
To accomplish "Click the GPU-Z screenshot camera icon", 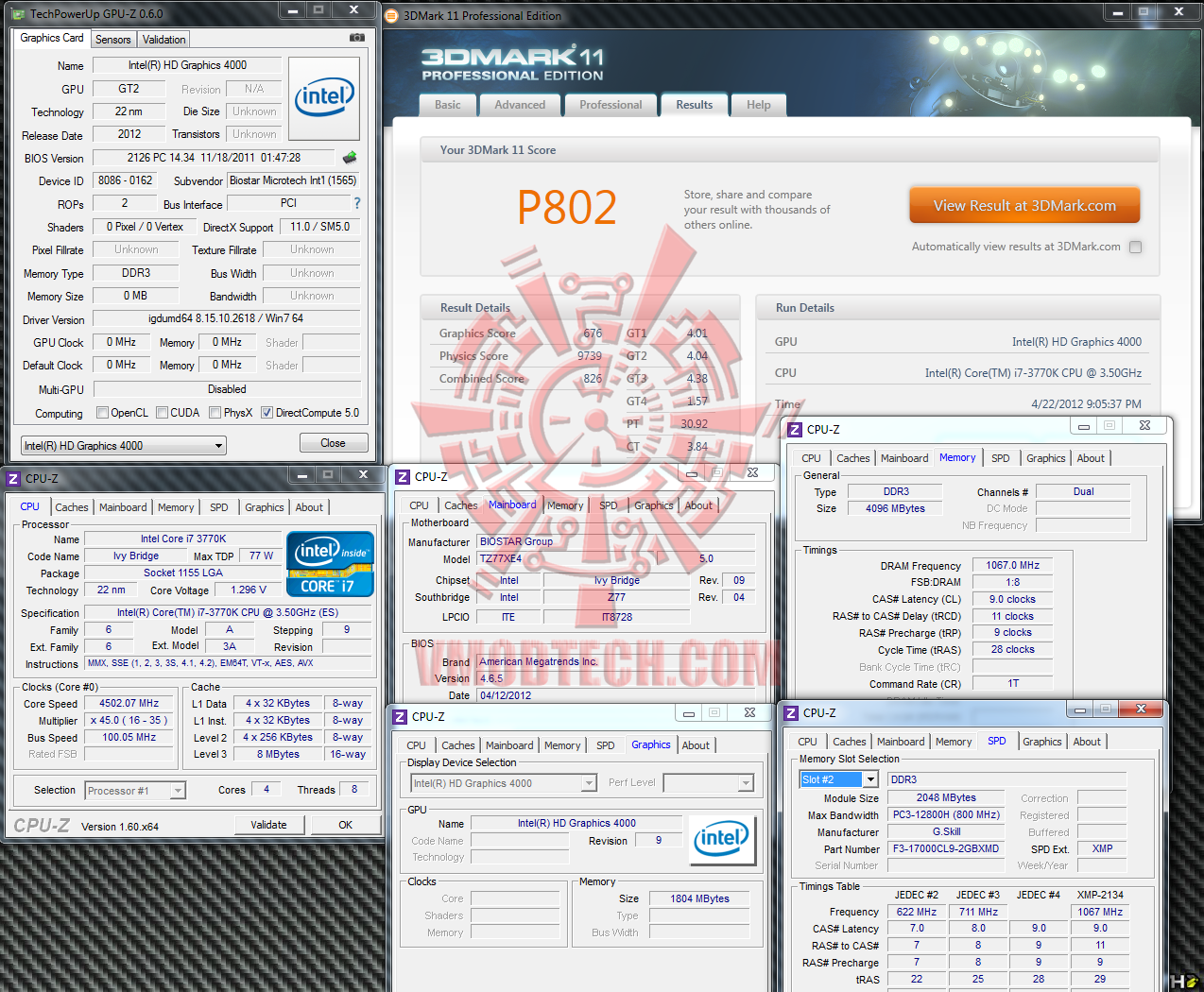I will (356, 38).
